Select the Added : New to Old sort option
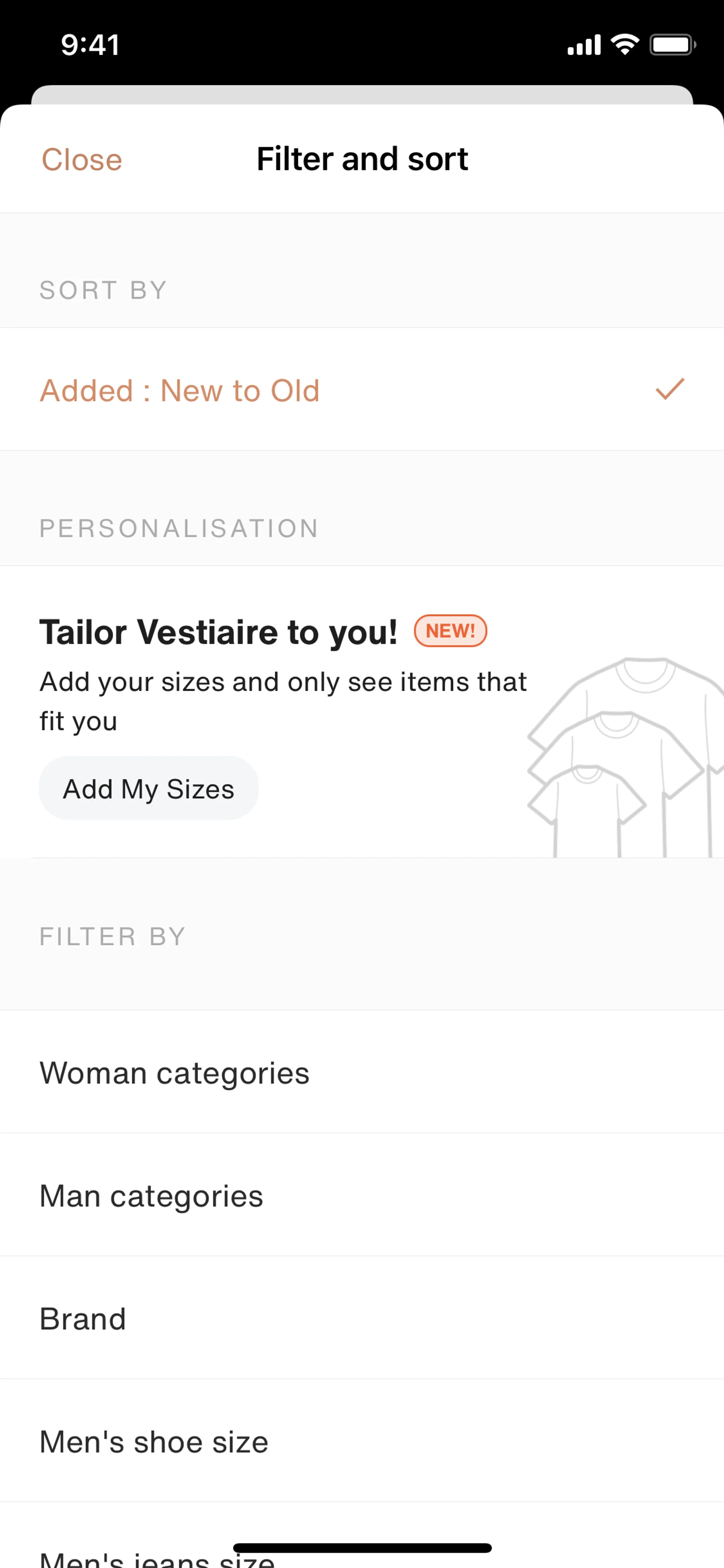 click(x=180, y=391)
